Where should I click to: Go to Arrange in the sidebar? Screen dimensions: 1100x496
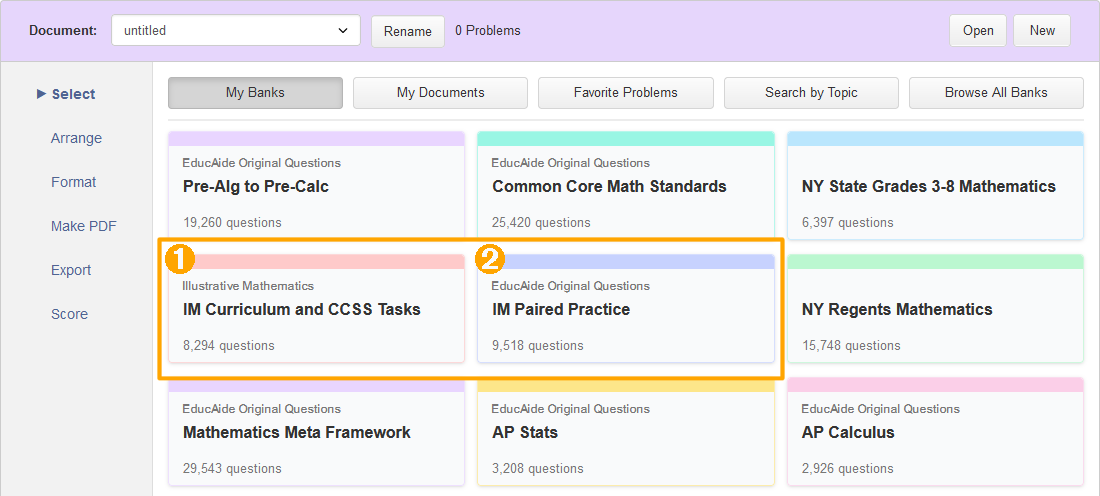[76, 138]
